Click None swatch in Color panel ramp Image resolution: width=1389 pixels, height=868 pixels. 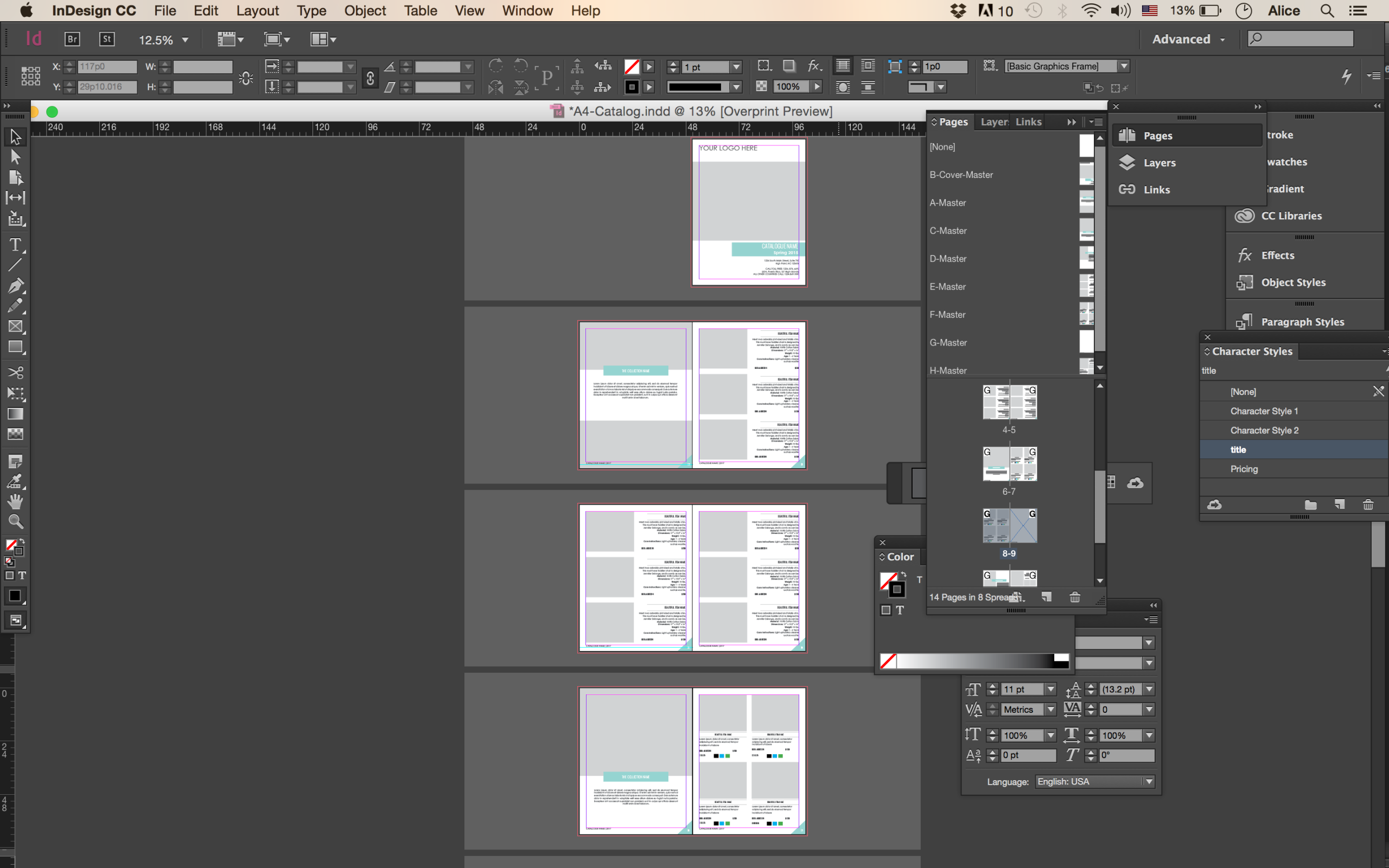(888, 661)
